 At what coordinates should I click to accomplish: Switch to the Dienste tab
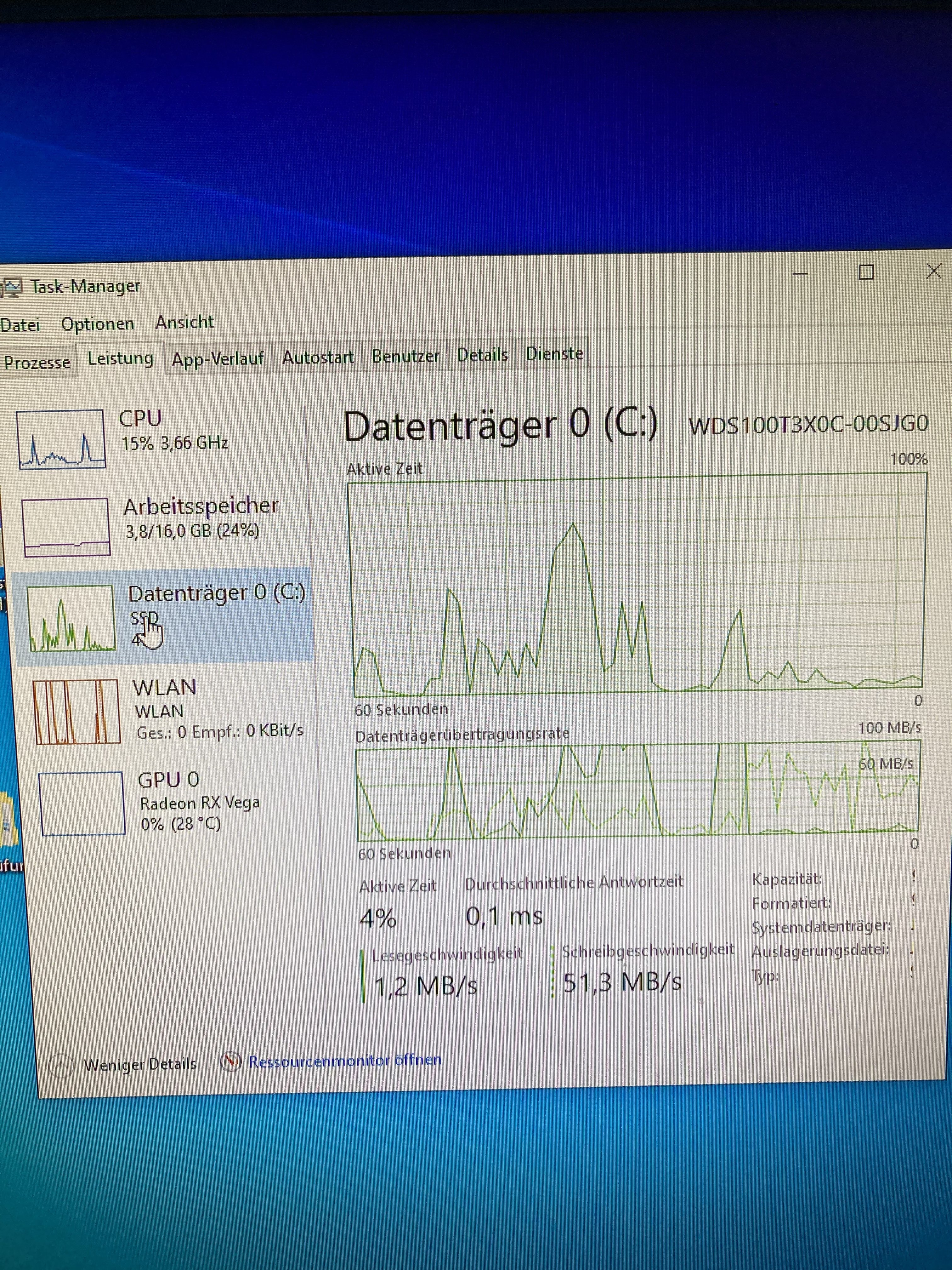click(554, 354)
